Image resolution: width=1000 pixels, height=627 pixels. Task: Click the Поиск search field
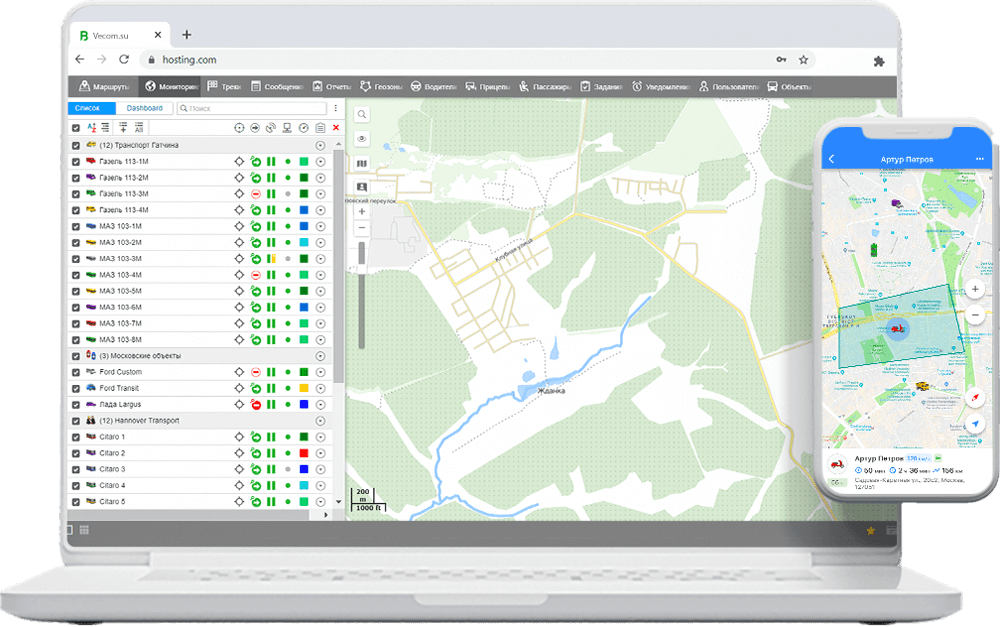[x=253, y=108]
